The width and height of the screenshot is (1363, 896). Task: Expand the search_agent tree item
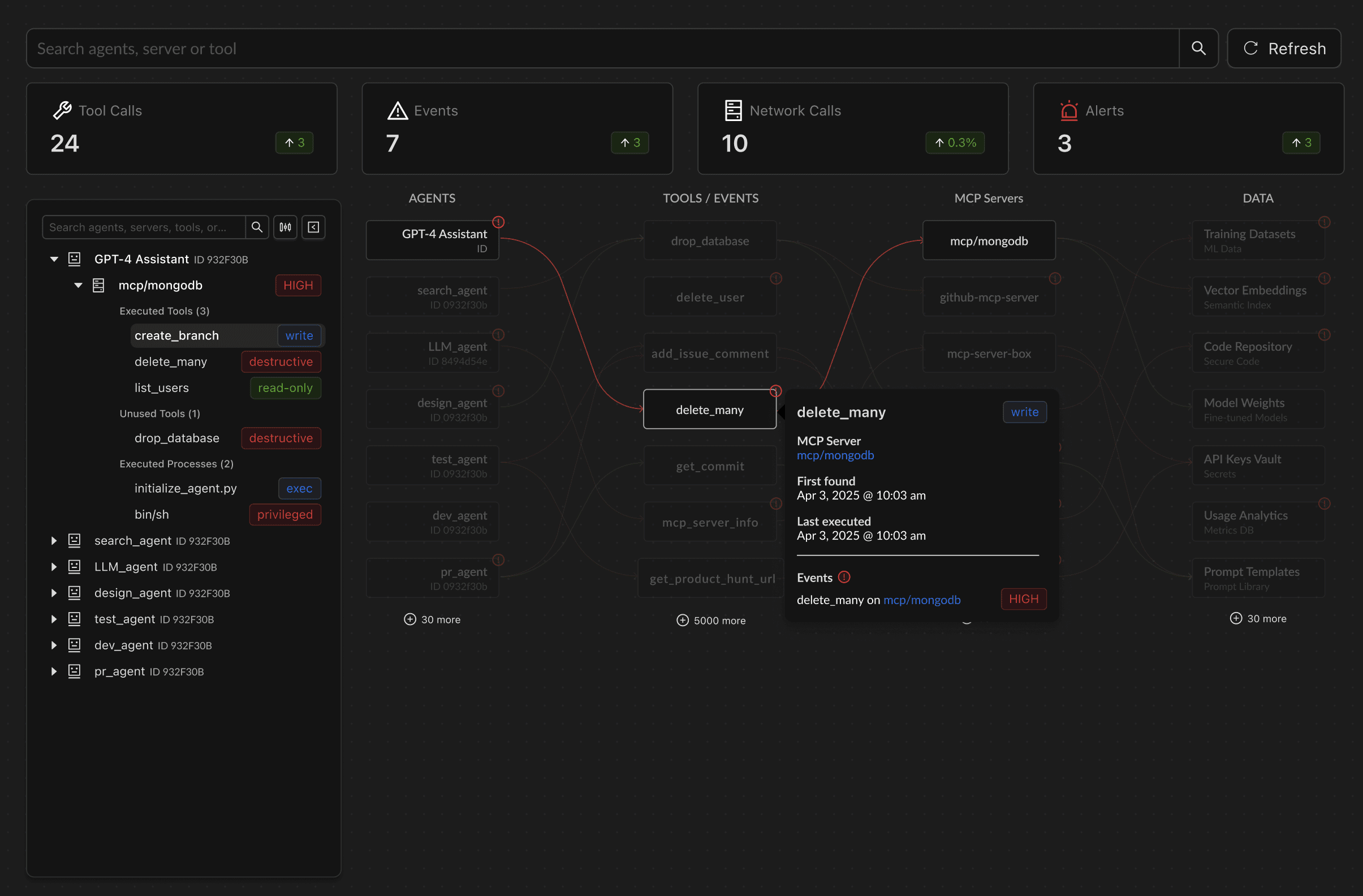point(54,540)
